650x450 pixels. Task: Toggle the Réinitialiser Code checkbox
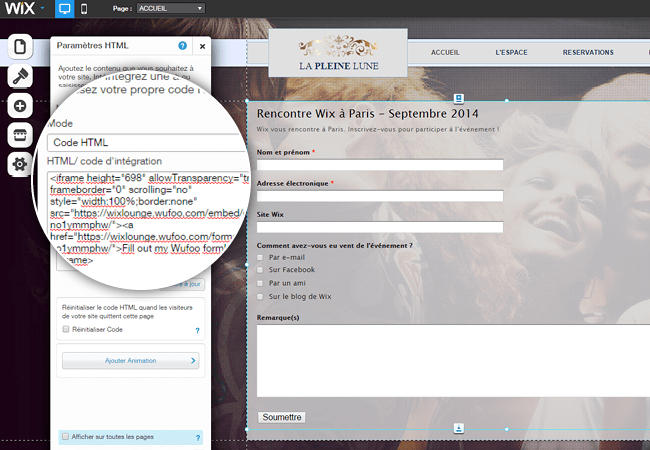pos(65,329)
